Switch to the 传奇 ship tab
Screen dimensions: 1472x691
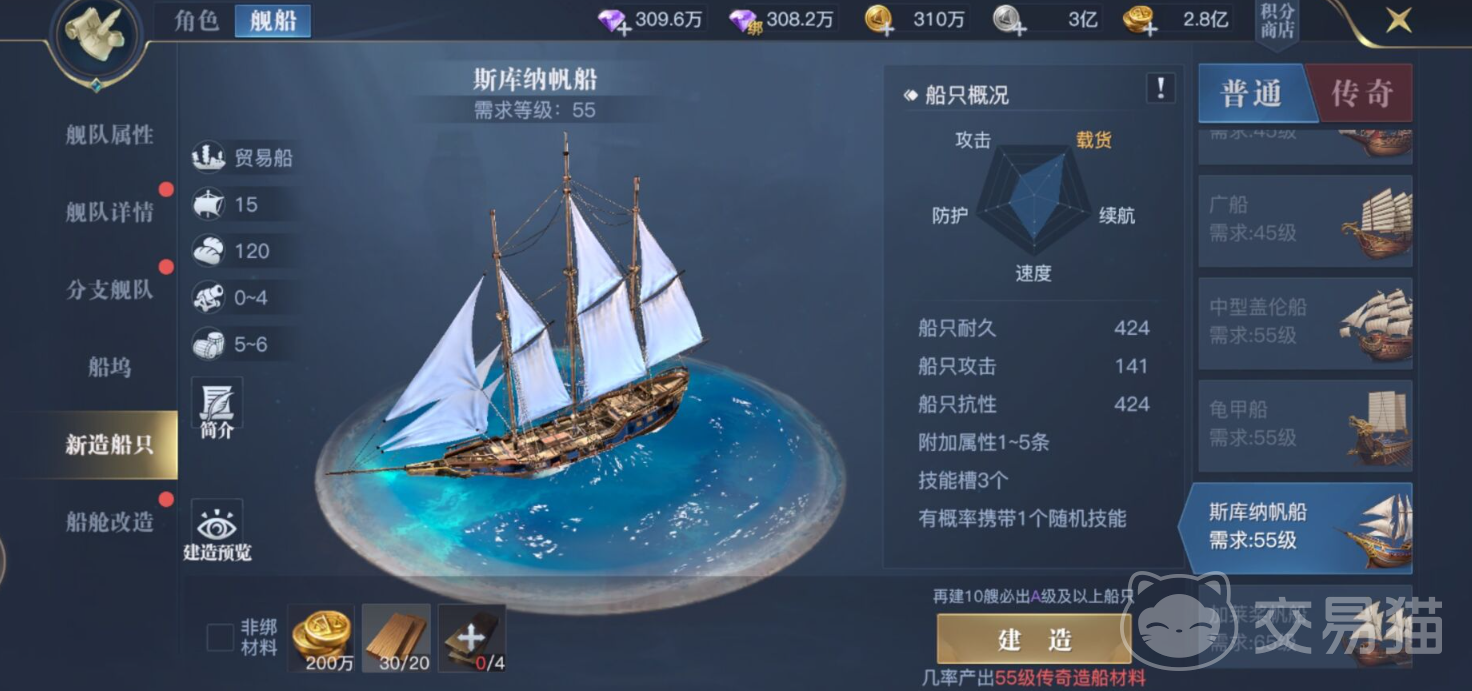(x=1362, y=94)
